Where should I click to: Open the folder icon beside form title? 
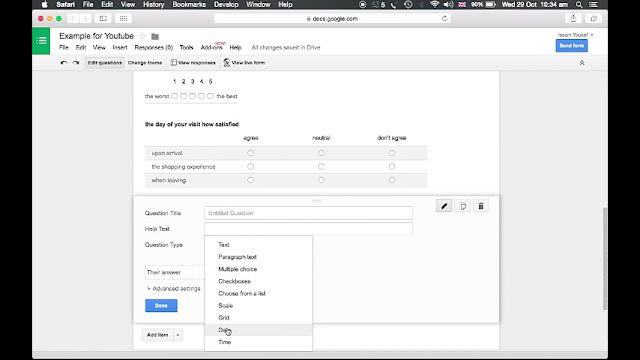(155, 36)
